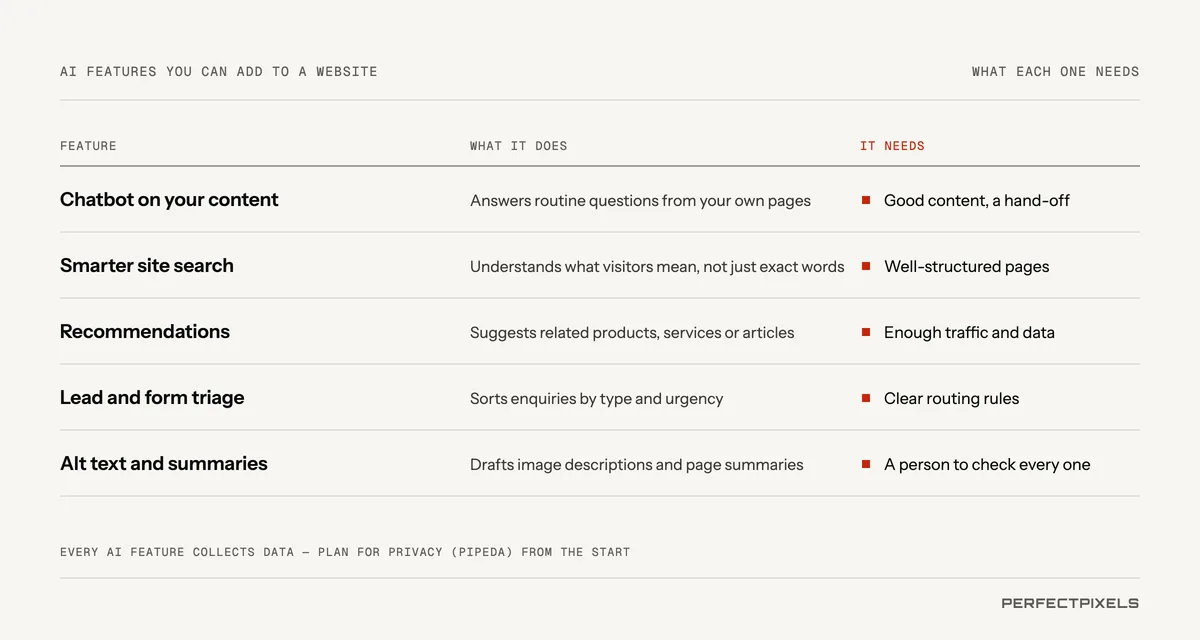Select the 'Chatbot on your content' feature
The image size is (1200, 640).
(x=169, y=200)
